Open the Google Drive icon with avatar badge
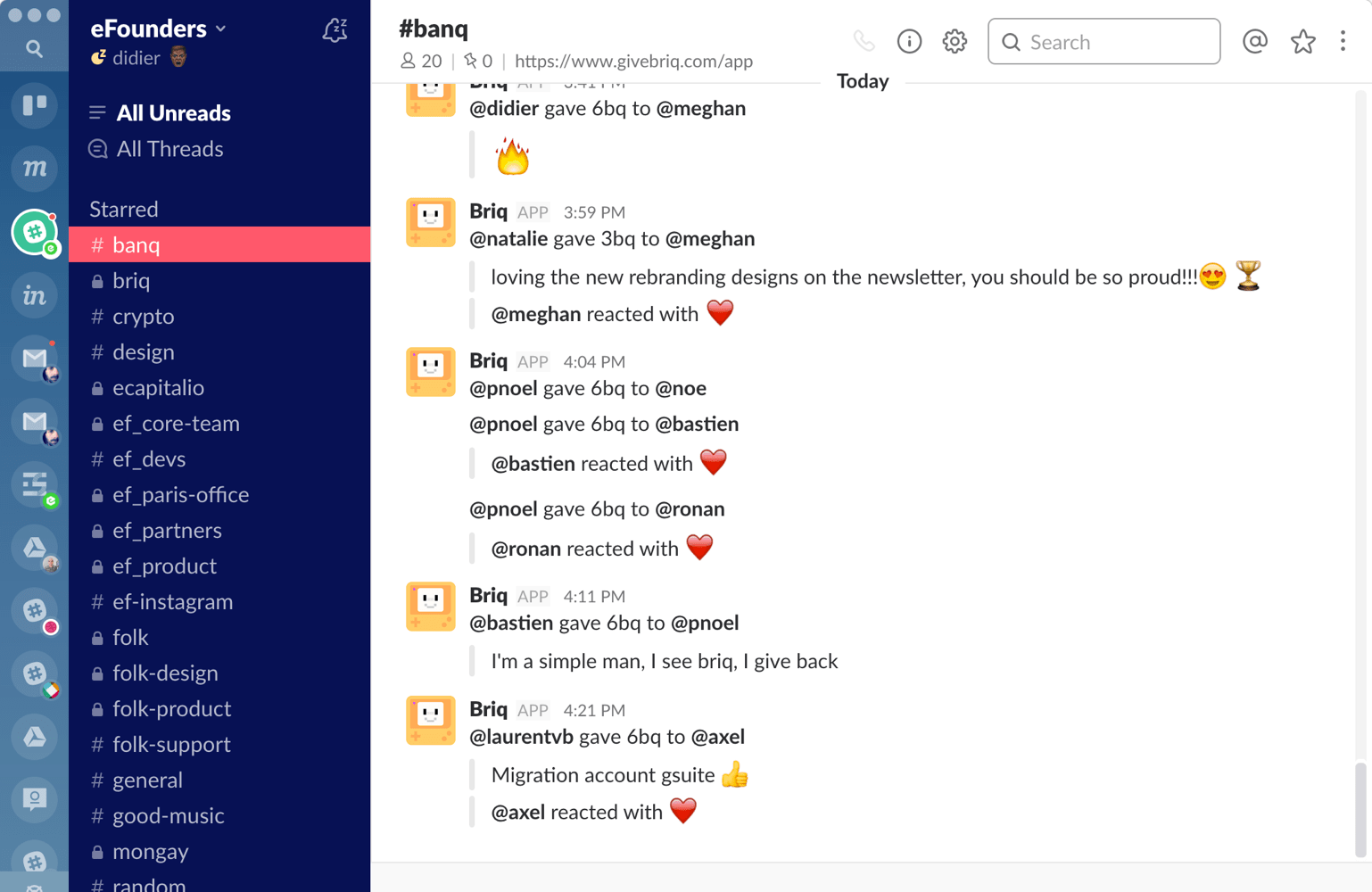Viewport: 1372px width, 892px height. [34, 548]
